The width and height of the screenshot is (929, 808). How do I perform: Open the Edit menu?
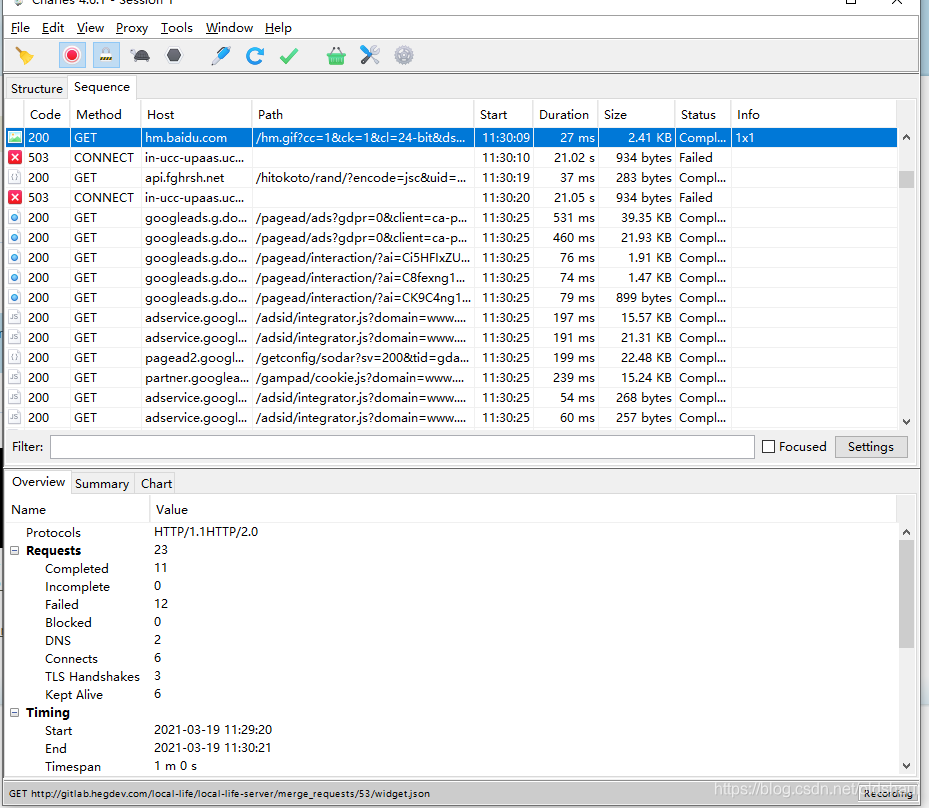point(53,28)
